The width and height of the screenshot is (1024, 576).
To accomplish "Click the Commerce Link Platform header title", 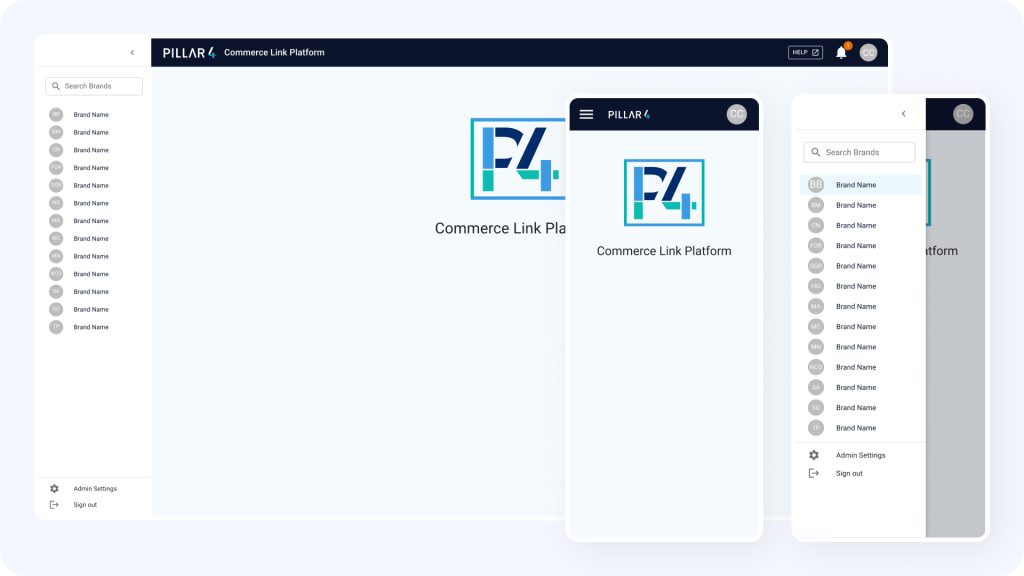I will (274, 52).
